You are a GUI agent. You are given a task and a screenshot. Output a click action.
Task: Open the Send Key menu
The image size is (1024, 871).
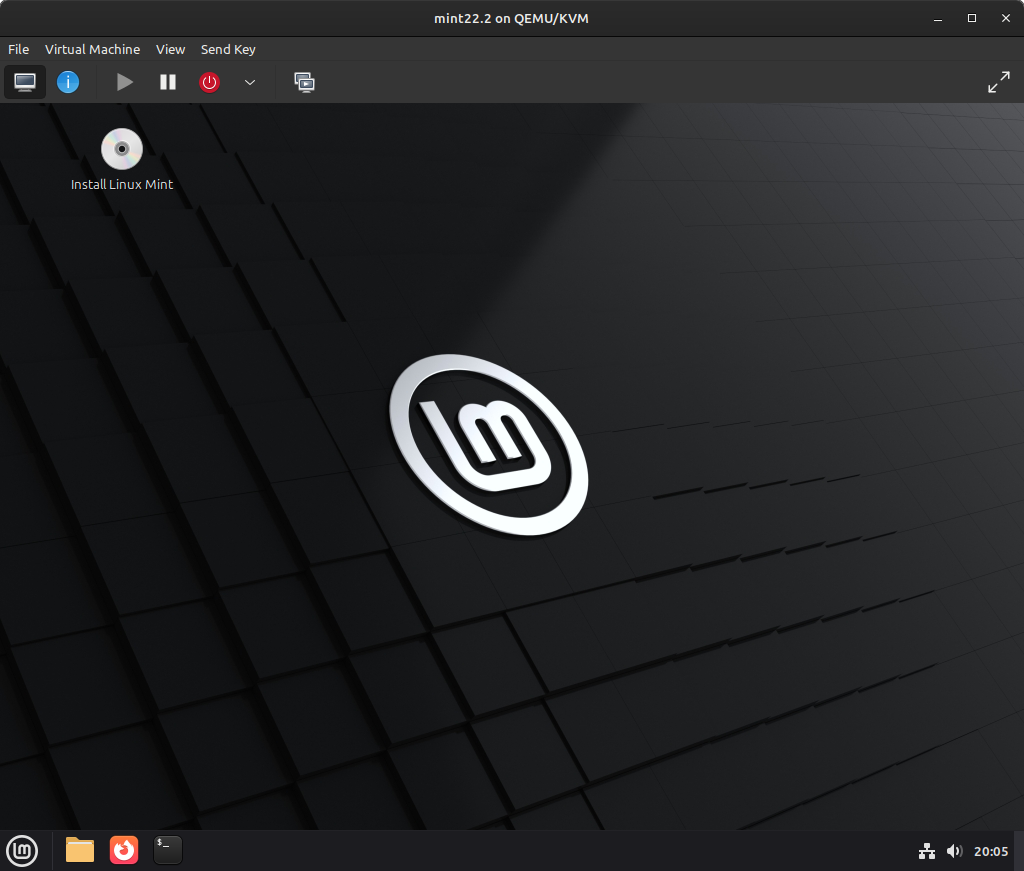point(228,50)
